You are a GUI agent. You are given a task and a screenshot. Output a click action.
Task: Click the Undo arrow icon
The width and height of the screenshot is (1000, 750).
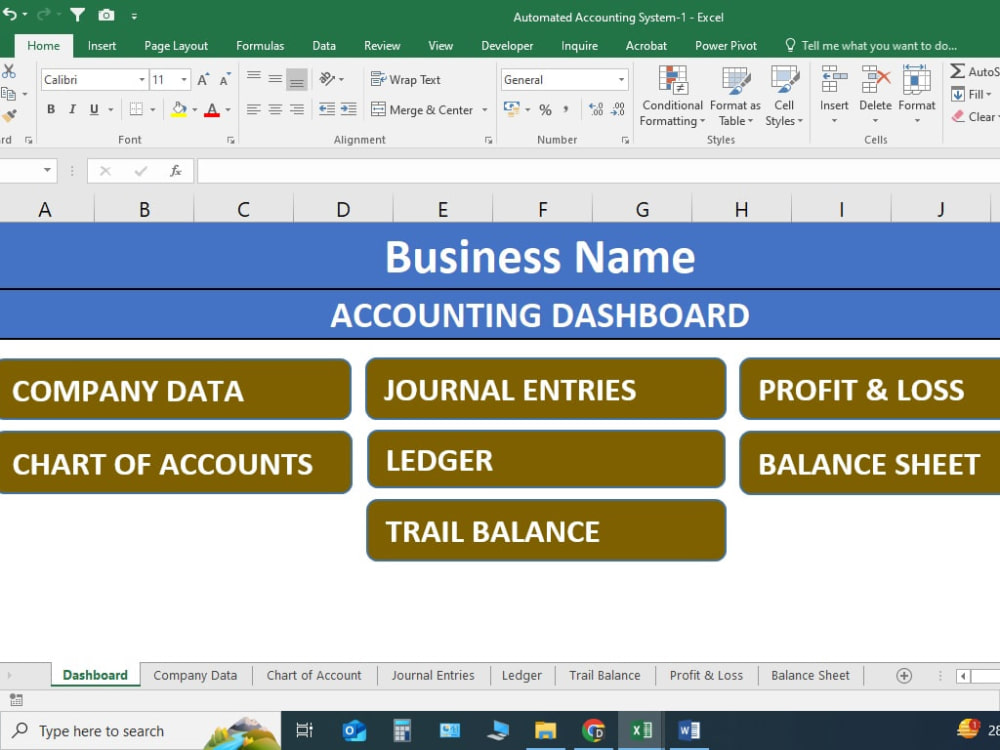coord(10,15)
